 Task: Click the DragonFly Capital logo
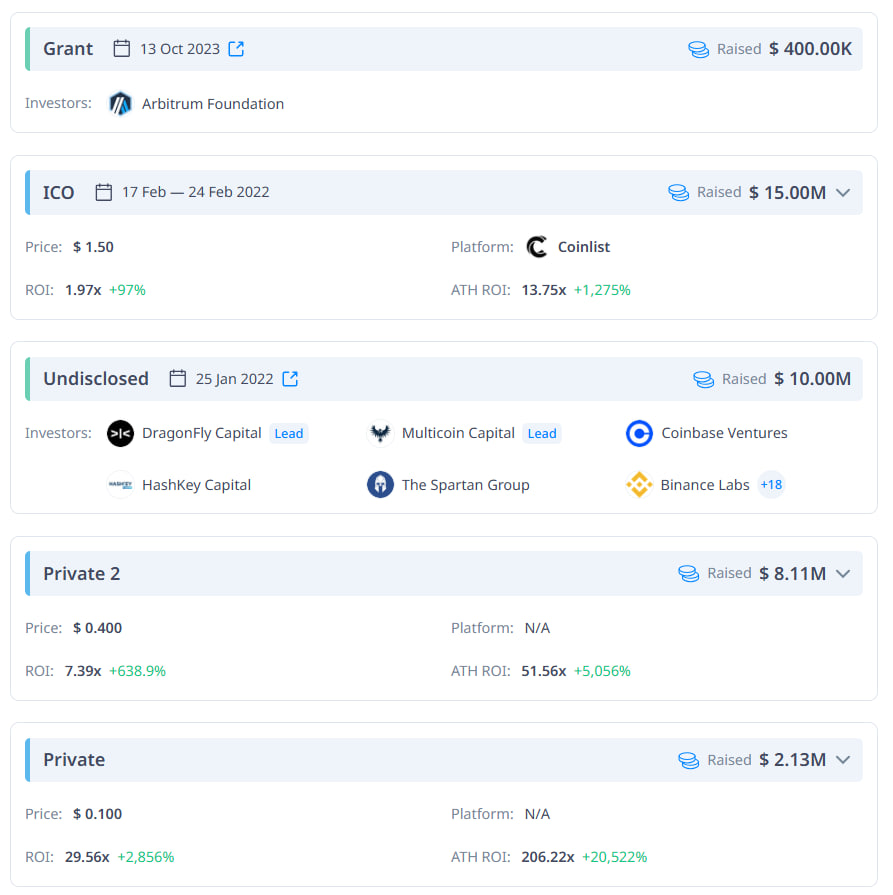[120, 433]
